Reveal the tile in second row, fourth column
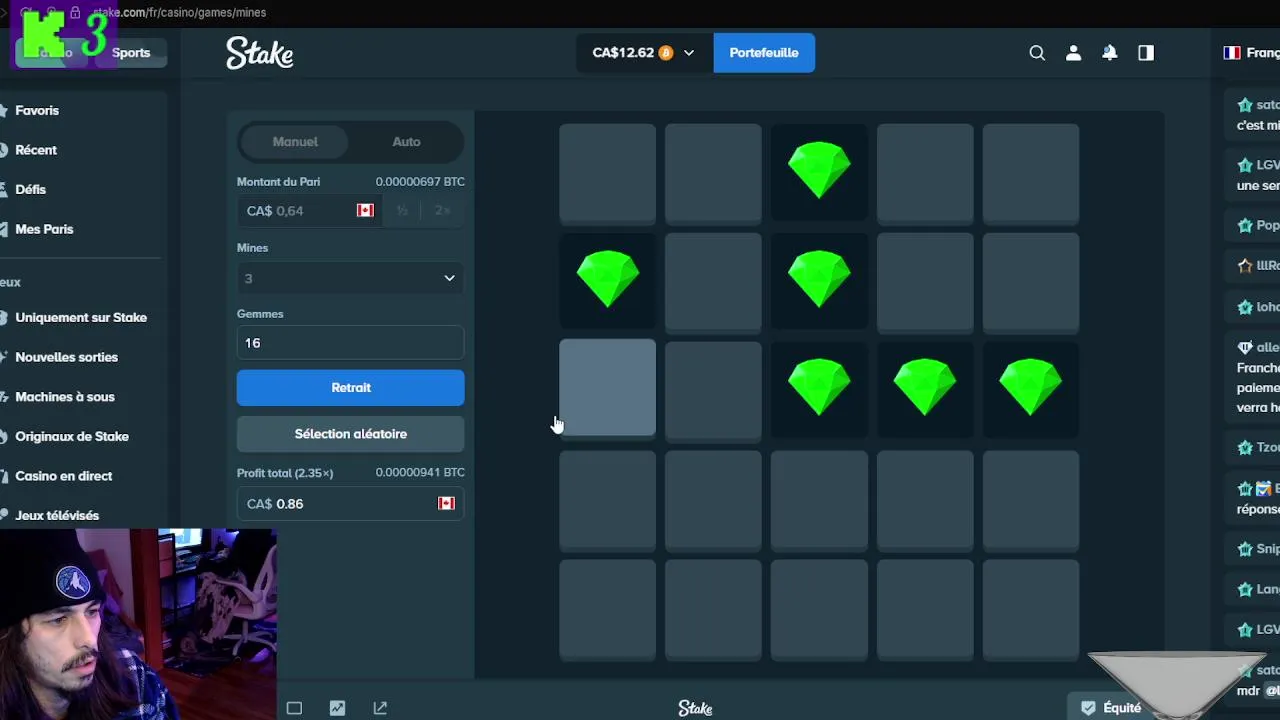The image size is (1280, 720). pos(925,281)
